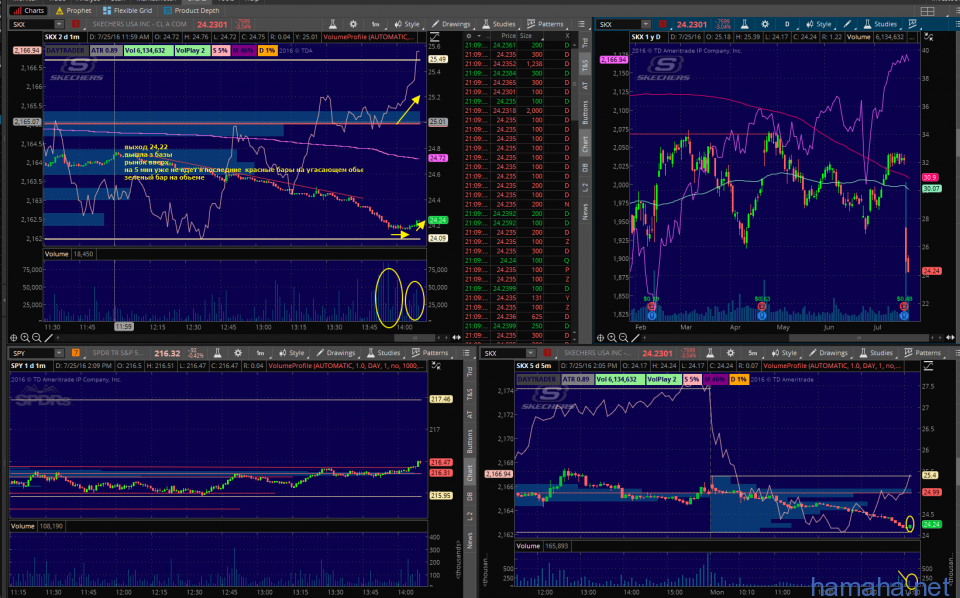Open the flask share icon on the SPY chart
This screenshot has width=960, height=598.
point(217,353)
